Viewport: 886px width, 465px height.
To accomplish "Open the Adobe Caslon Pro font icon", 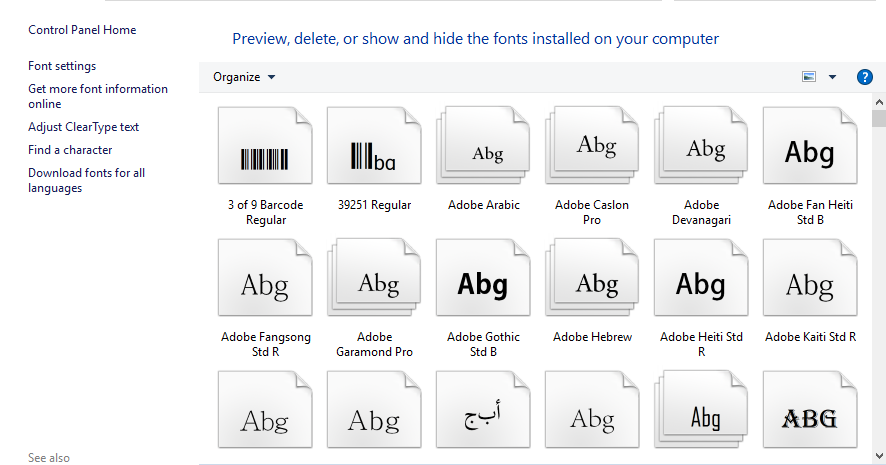I will coord(592,145).
